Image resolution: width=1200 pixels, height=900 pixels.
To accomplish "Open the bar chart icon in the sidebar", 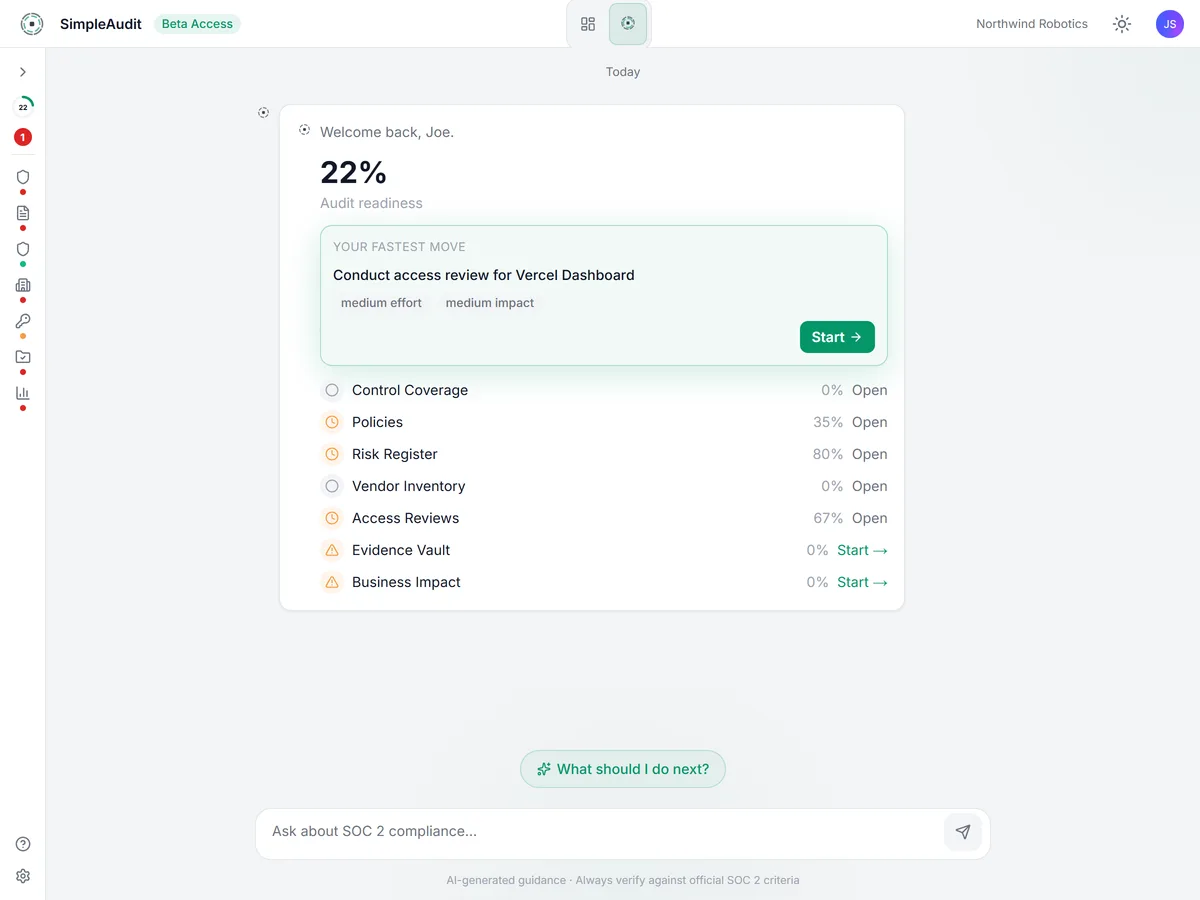I will 23,393.
